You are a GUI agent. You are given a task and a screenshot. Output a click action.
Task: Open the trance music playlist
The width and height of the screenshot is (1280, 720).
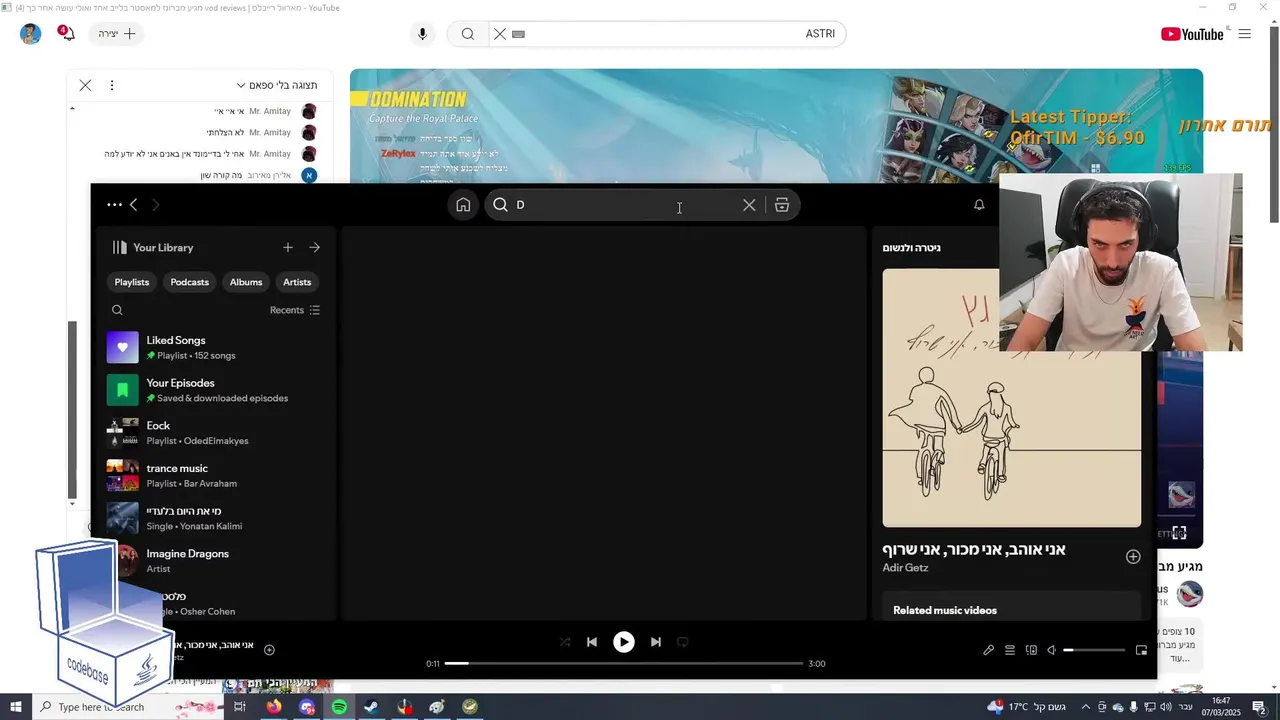[214, 475]
